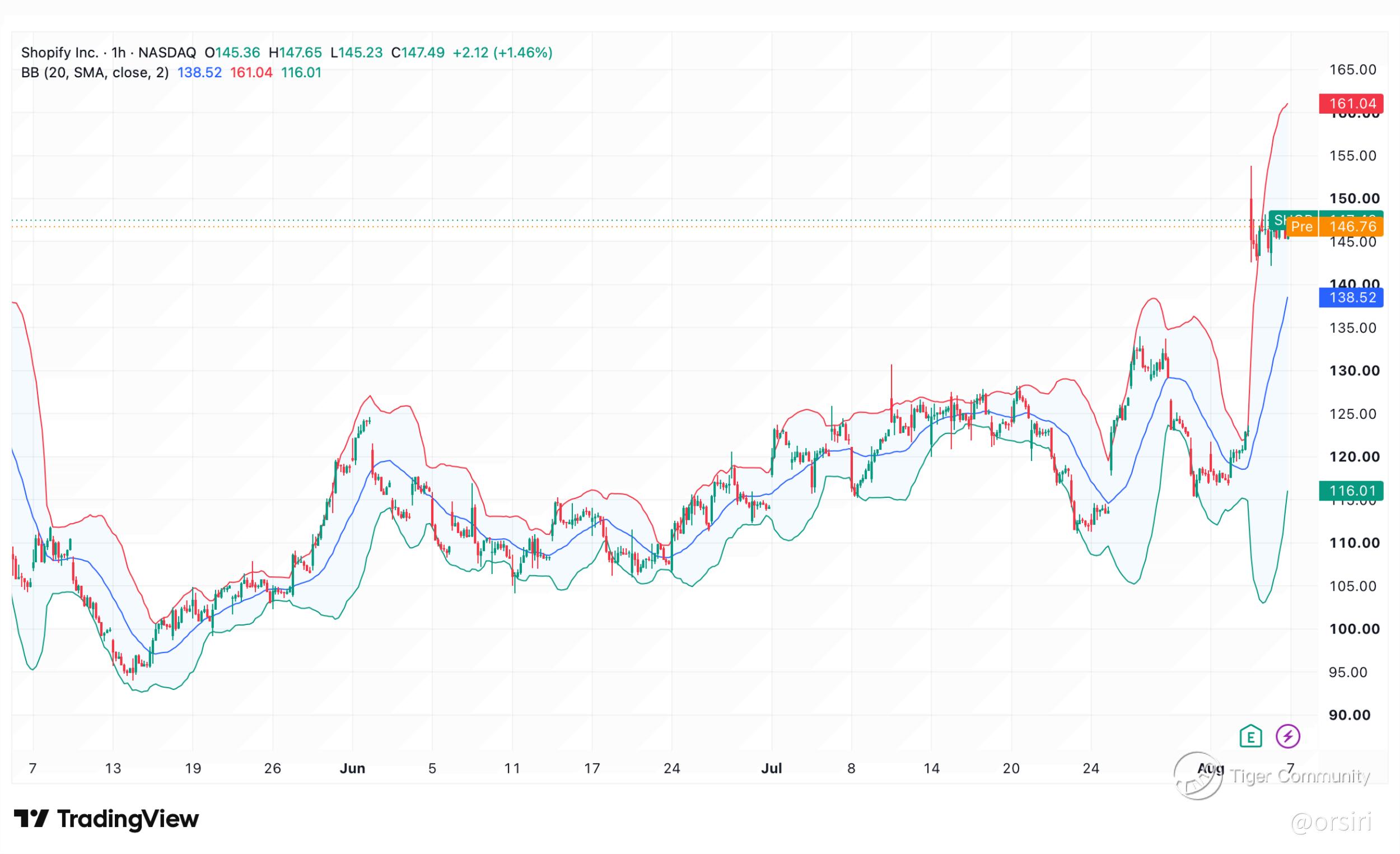This screenshot has height=854, width=1400.
Task: Click the low value L145.23
Action: [357, 53]
